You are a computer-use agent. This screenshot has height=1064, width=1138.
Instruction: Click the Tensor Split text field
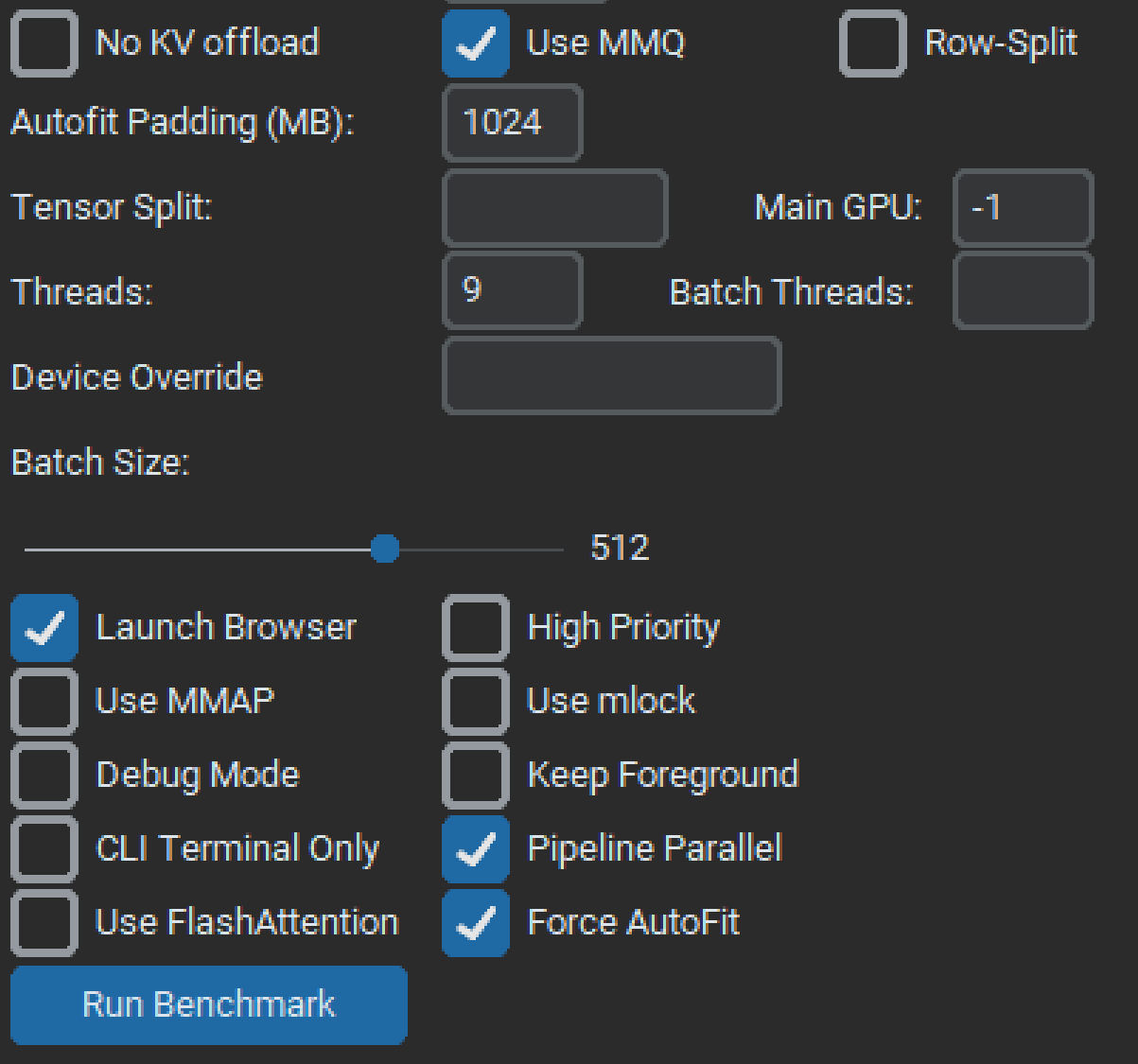[555, 208]
